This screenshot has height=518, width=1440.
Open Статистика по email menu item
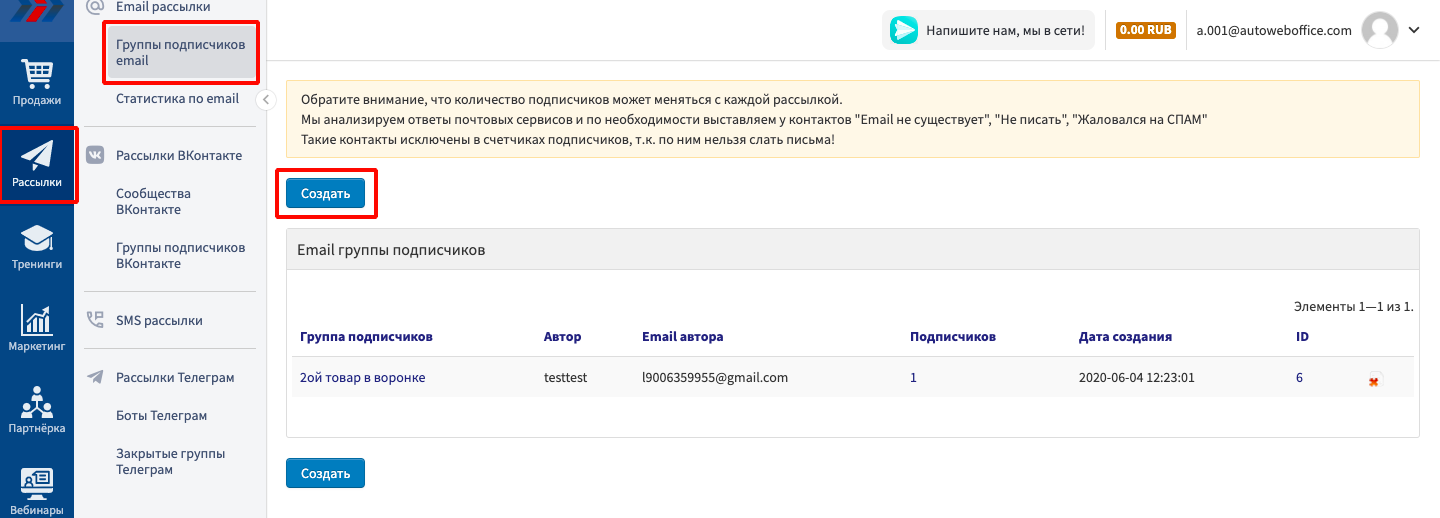point(177,99)
